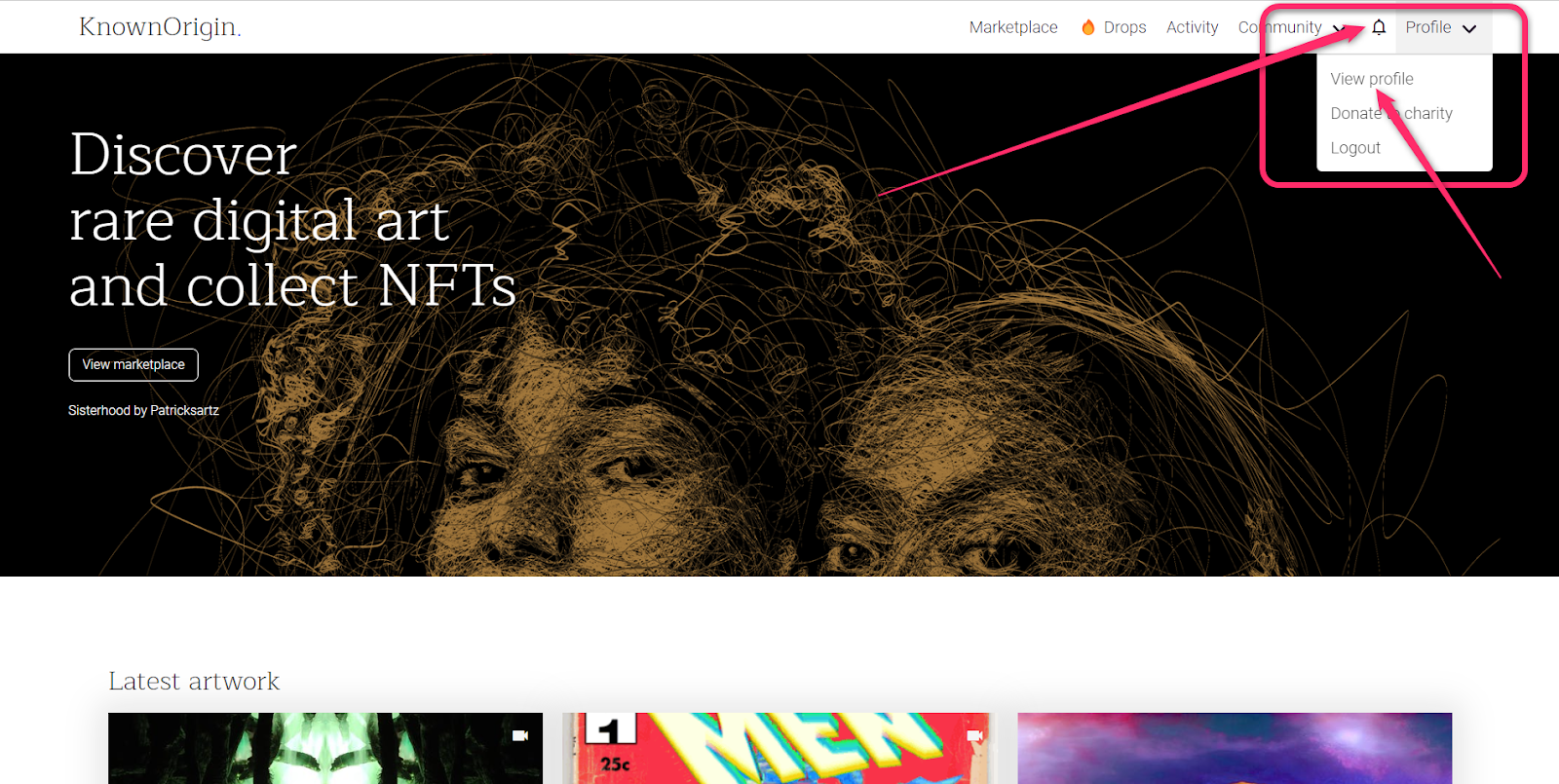Open the Activity page

coord(1193,27)
